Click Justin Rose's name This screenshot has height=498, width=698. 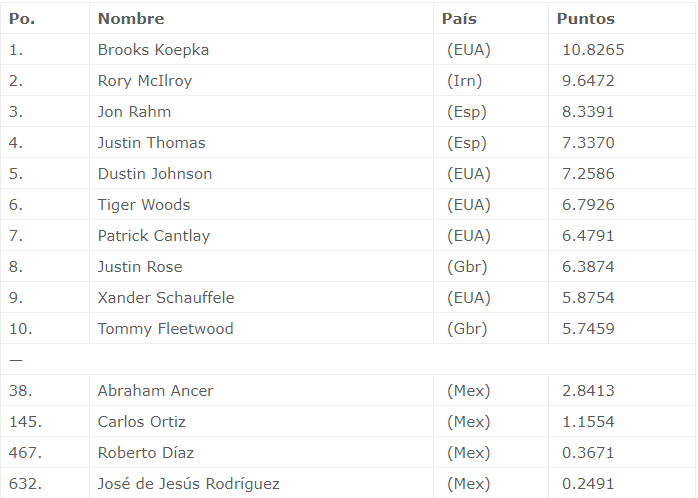tap(140, 267)
